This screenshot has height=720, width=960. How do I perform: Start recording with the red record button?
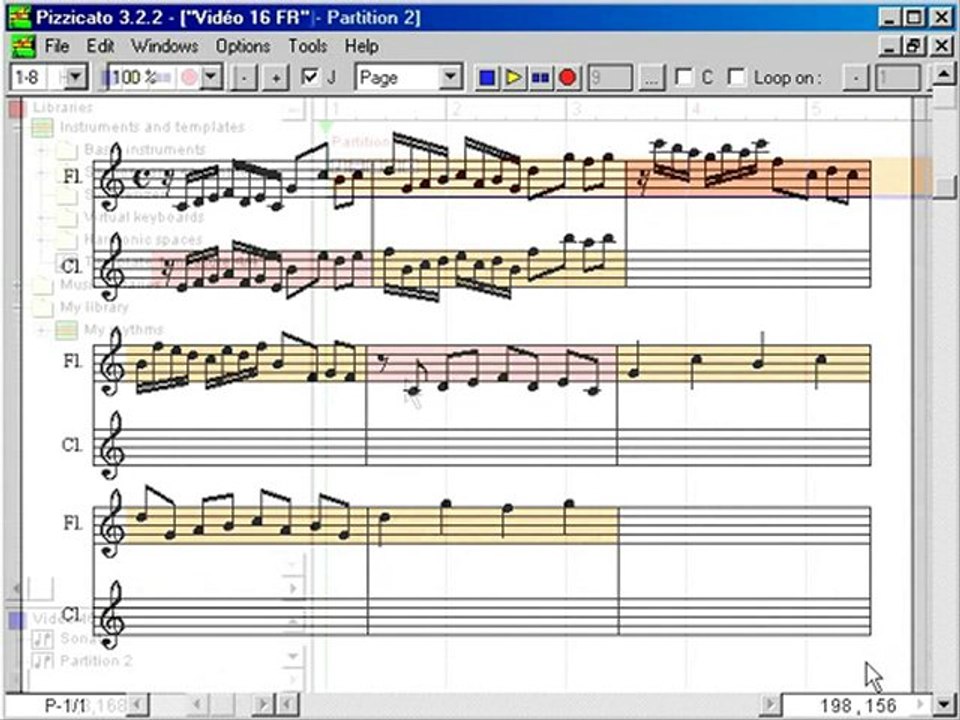click(x=568, y=78)
